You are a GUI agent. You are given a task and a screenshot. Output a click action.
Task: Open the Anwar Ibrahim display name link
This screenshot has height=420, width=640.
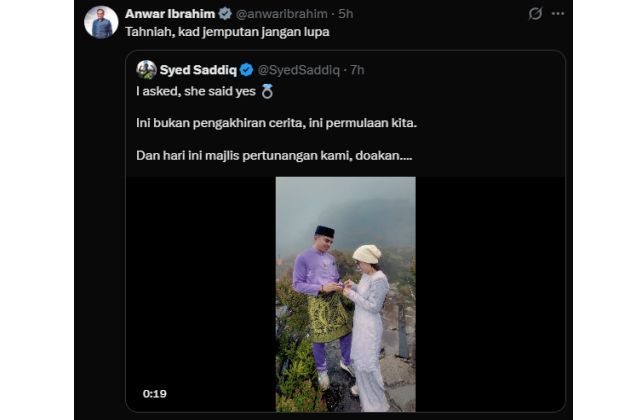pyautogui.click(x=170, y=14)
